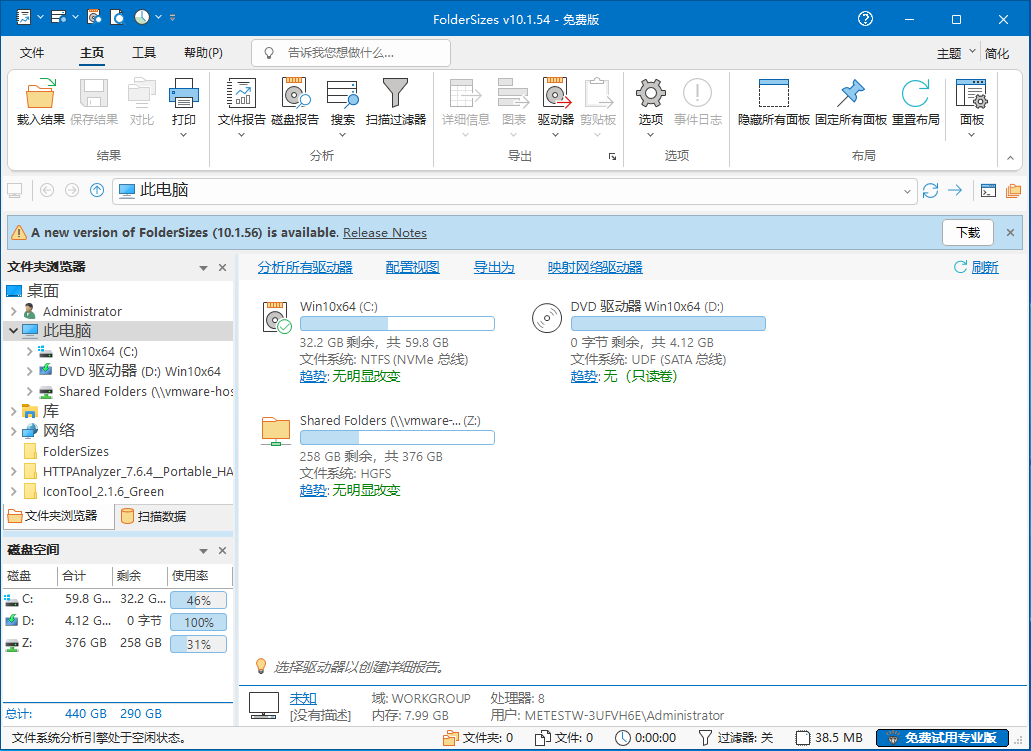1031x751 pixels.
Task: Click the orange folders icon at address bar right
Action: (1013, 191)
